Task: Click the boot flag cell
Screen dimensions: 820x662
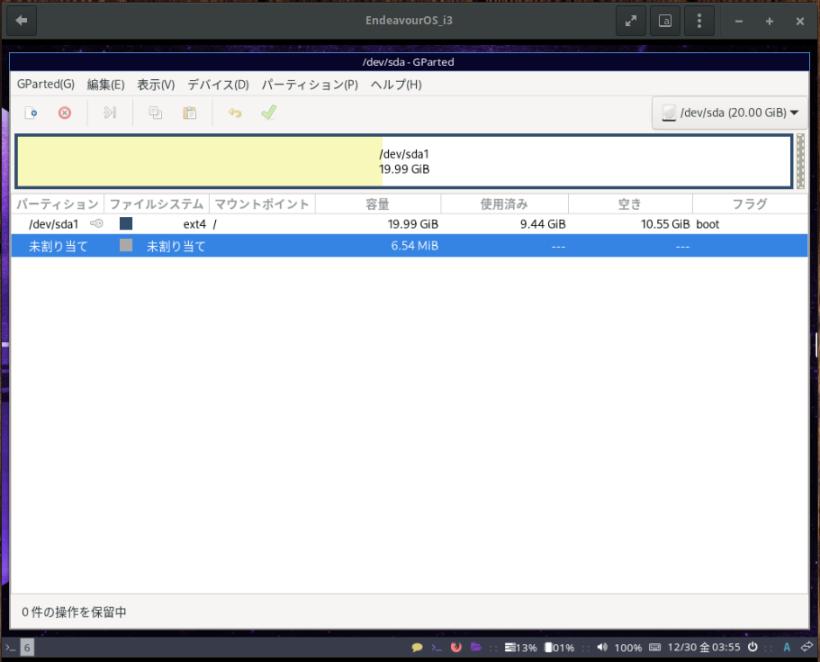Action: (708, 224)
